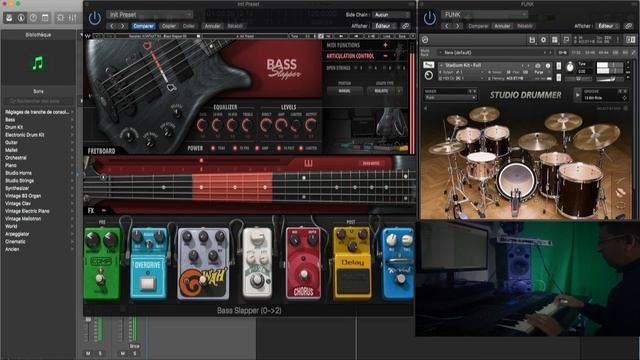
Task: Click Comparer button in Bass Slapper
Action: [x=143, y=26]
